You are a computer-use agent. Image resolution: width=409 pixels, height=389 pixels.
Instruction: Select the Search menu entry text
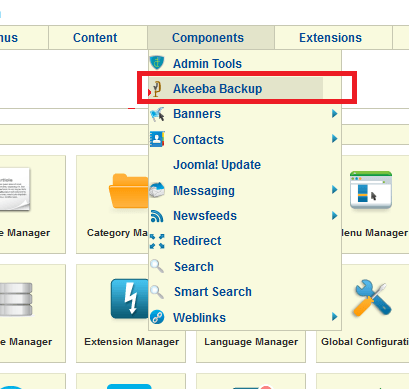194,267
